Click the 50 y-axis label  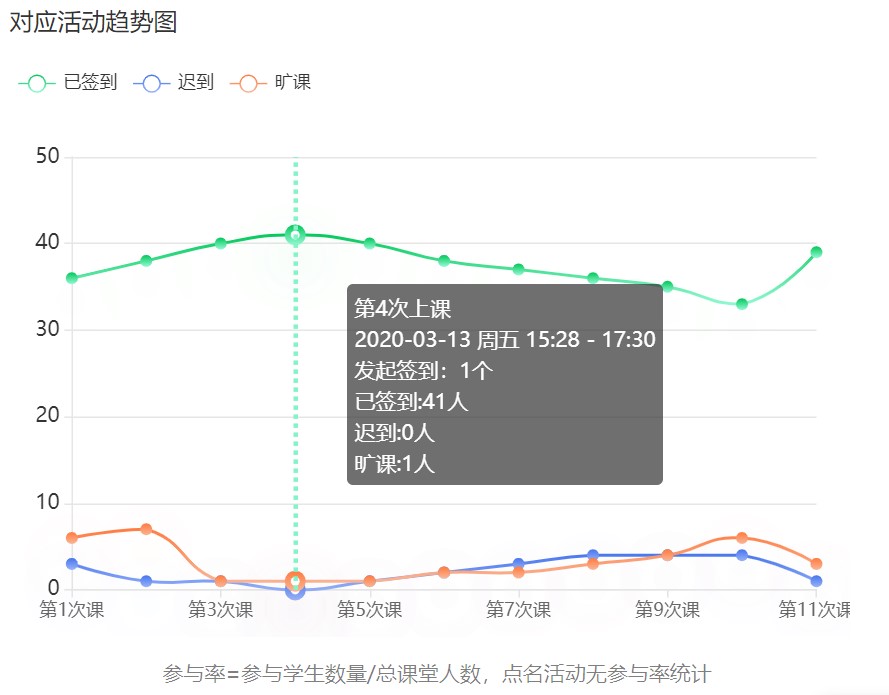click(x=47, y=156)
